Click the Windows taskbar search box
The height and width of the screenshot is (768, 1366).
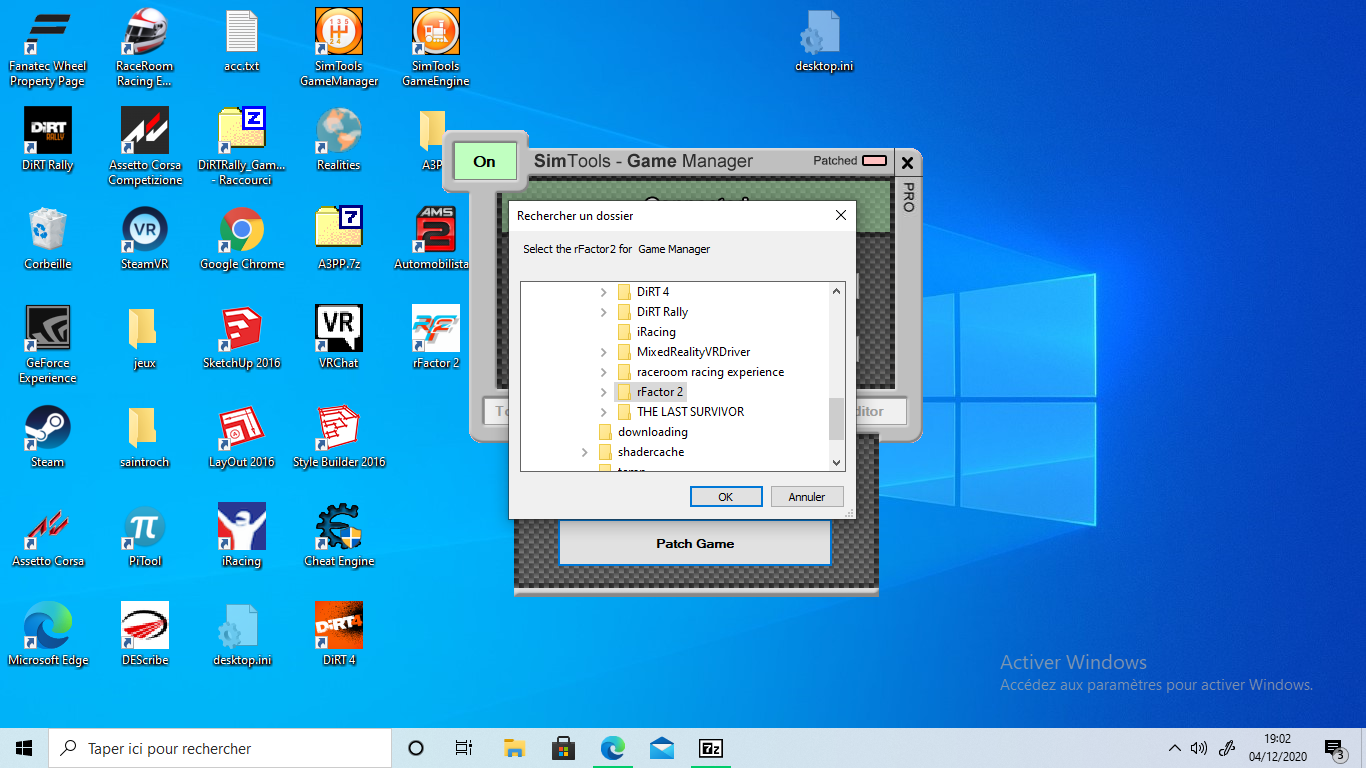220,748
